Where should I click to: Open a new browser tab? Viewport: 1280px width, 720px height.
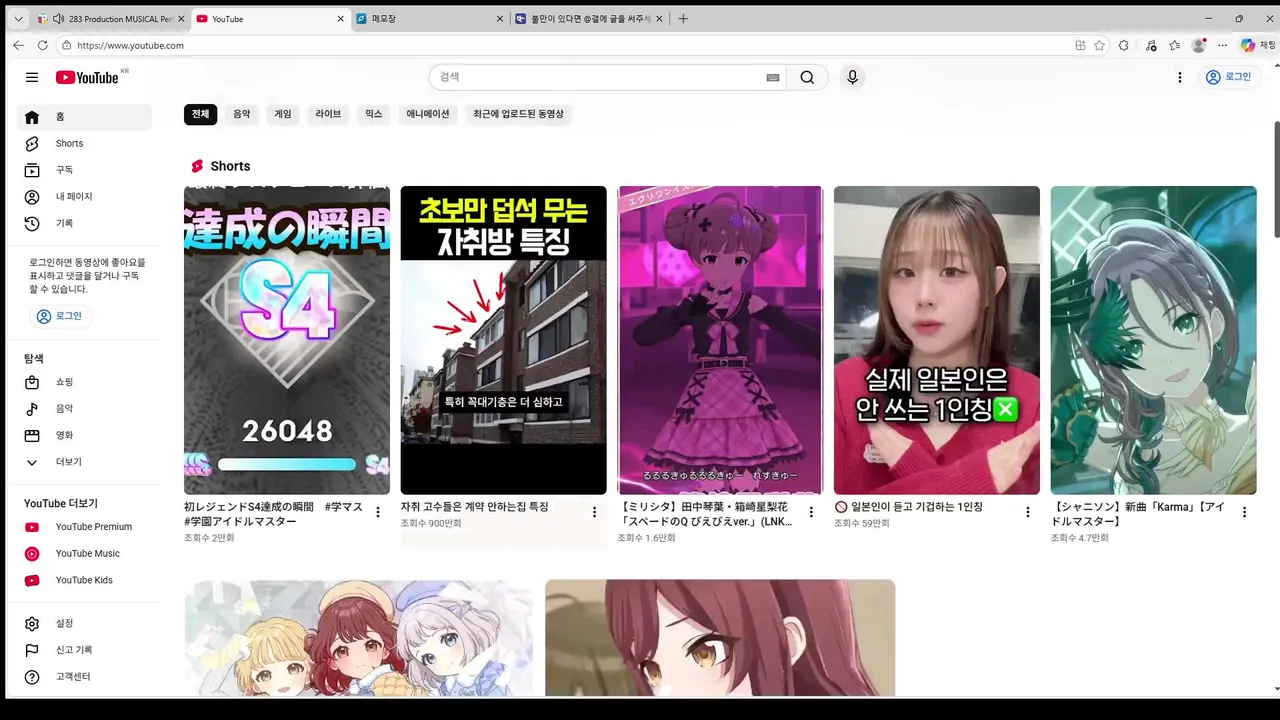coord(683,19)
